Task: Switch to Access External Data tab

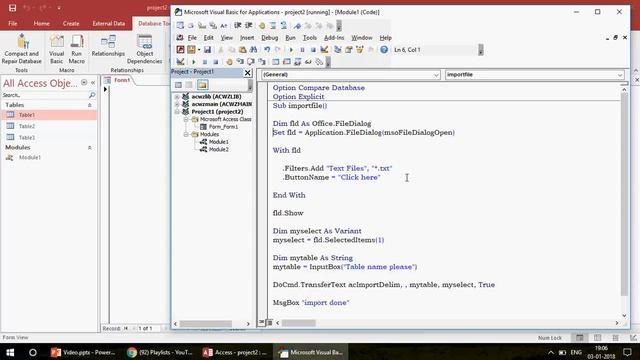Action: (109, 23)
